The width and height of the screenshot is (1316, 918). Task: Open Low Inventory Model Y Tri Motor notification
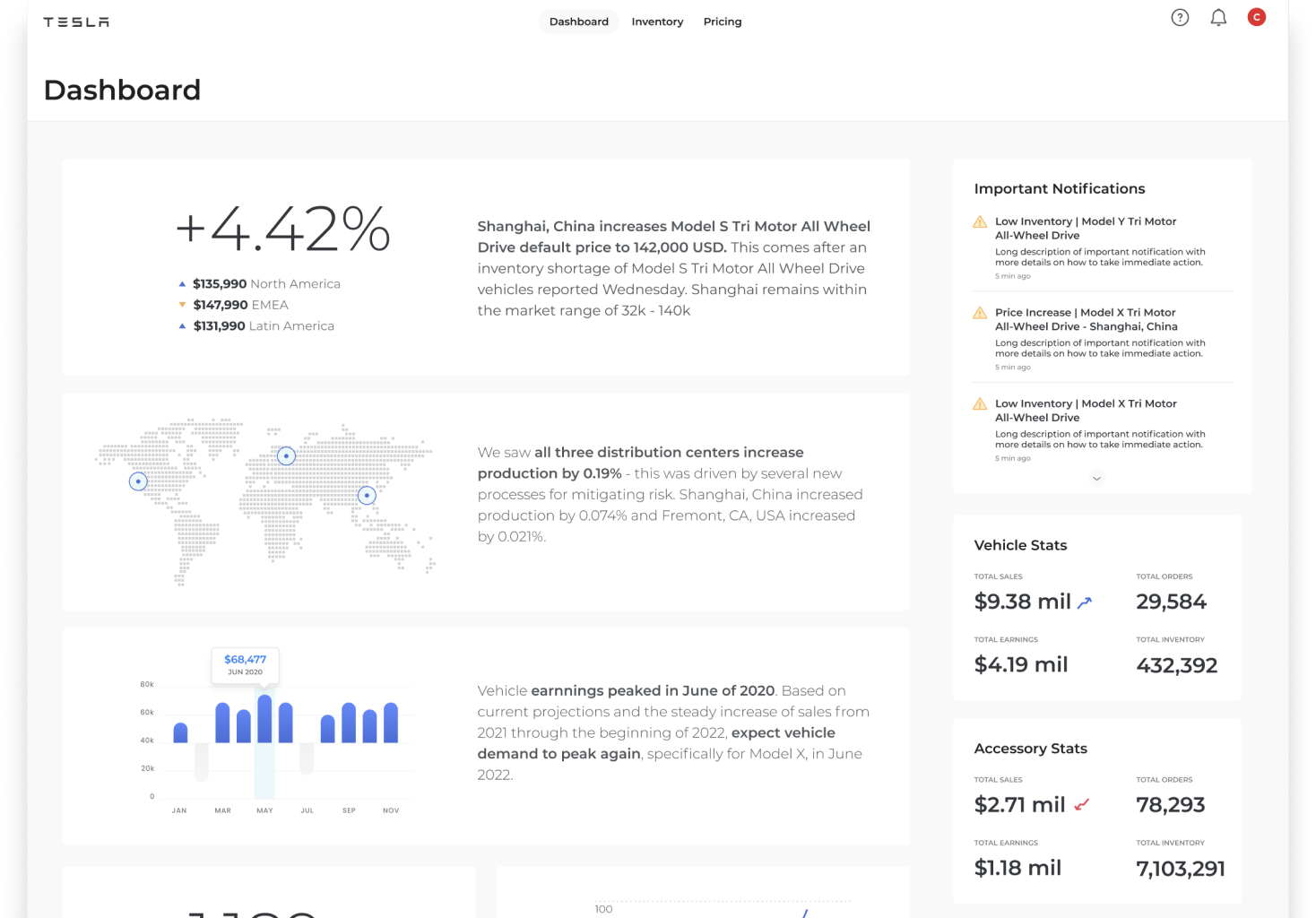(x=1103, y=247)
